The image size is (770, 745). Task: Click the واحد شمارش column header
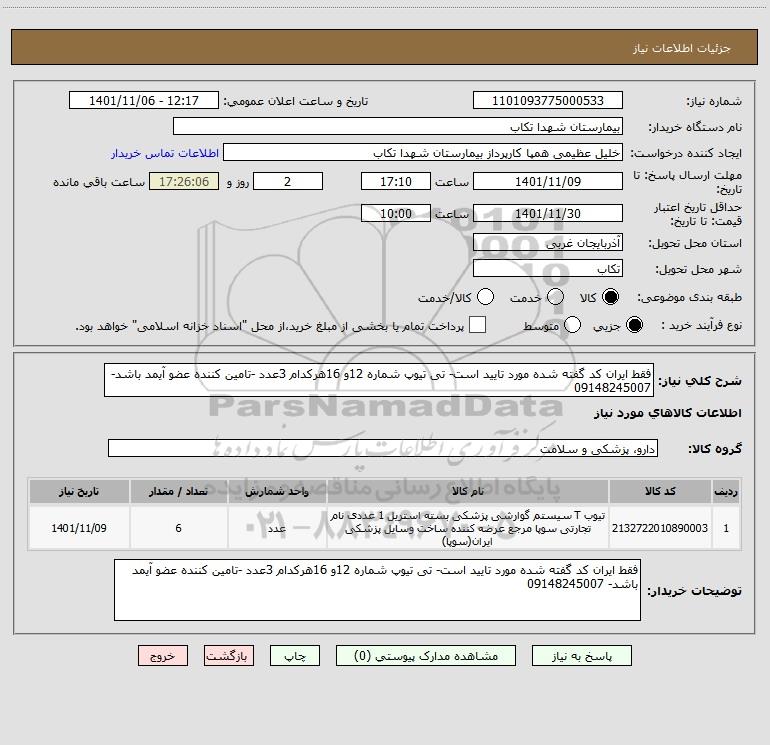click(x=277, y=491)
